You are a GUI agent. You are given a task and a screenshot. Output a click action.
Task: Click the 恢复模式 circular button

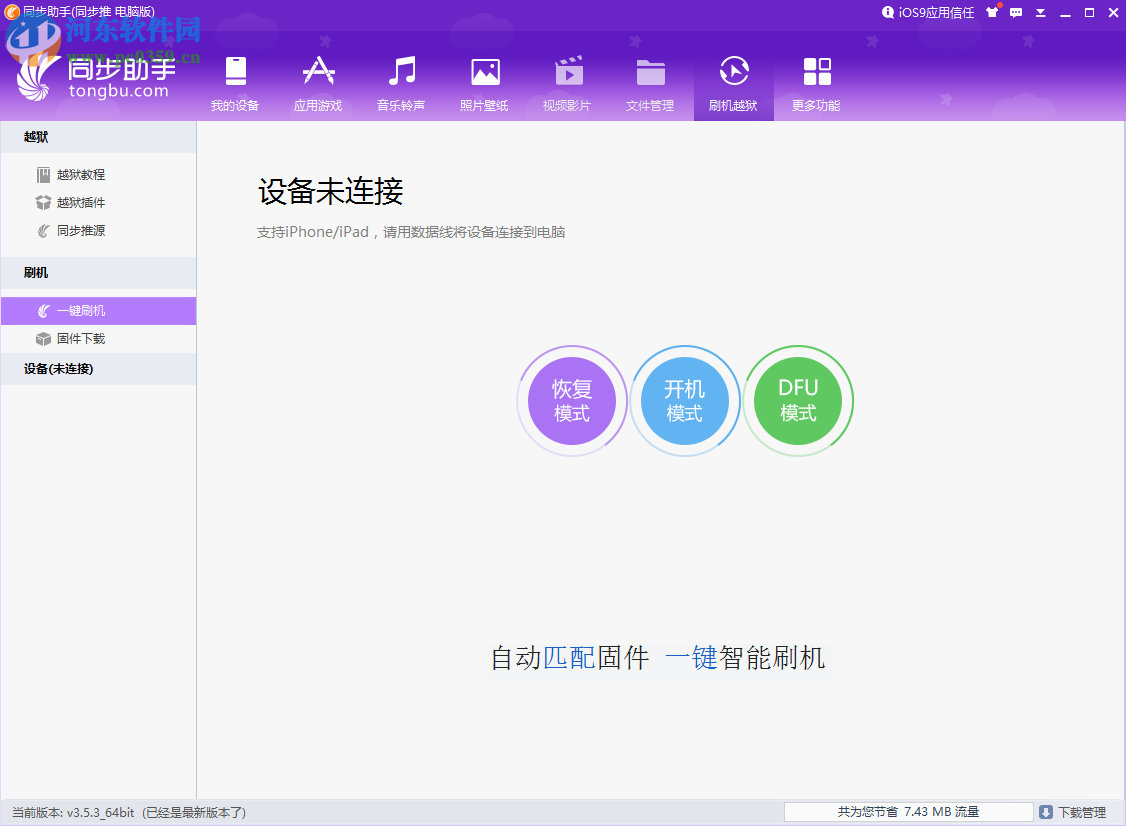coord(572,400)
